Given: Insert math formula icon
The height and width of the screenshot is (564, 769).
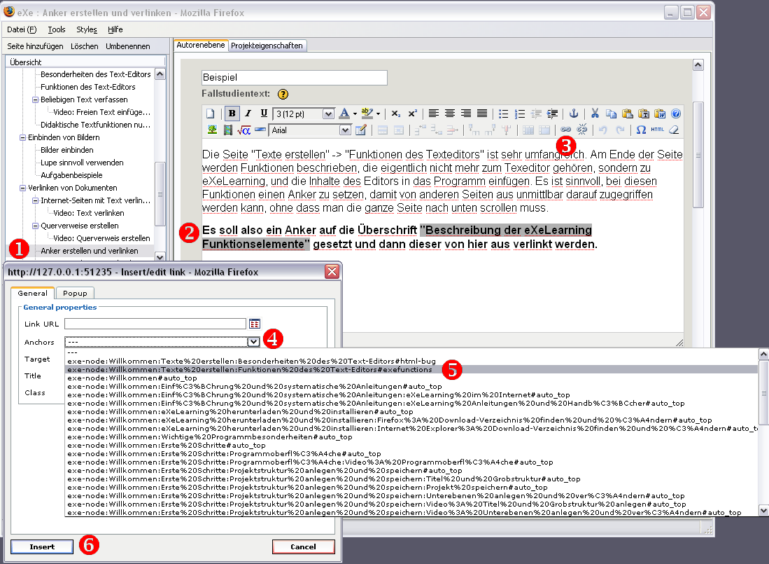Looking at the screenshot, I should pyautogui.click(x=244, y=130).
